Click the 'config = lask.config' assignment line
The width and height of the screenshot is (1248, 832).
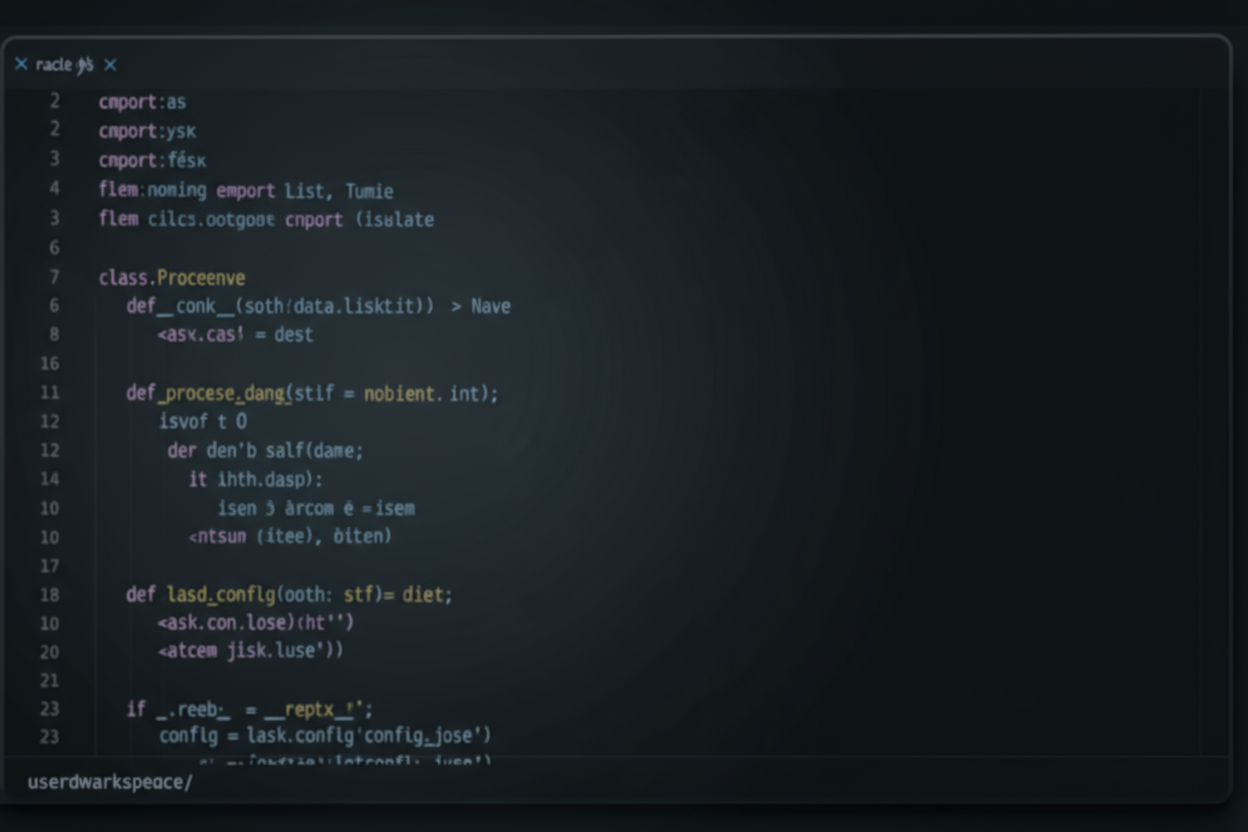(x=325, y=736)
